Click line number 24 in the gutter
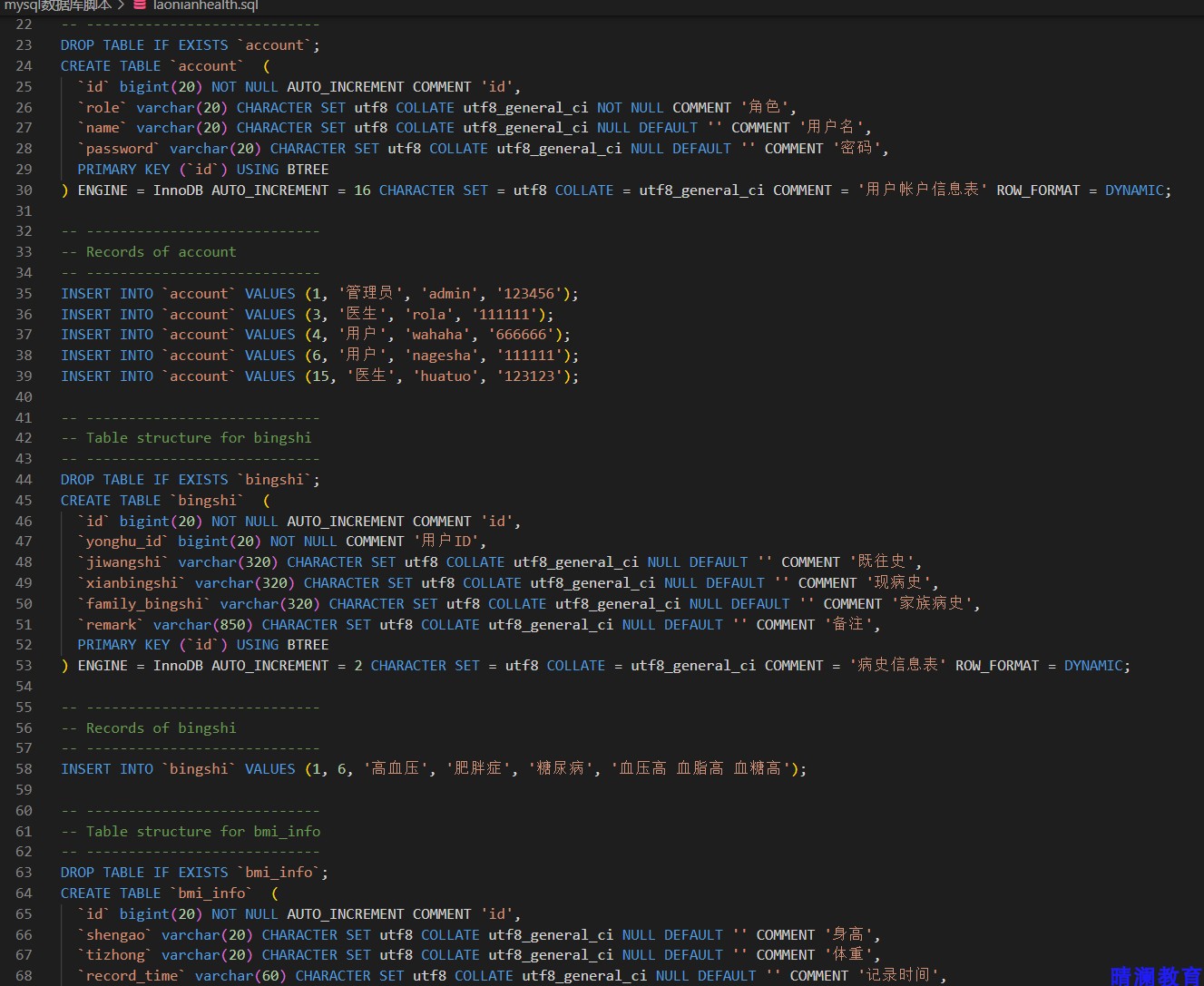This screenshot has height=986, width=1204. [24, 66]
